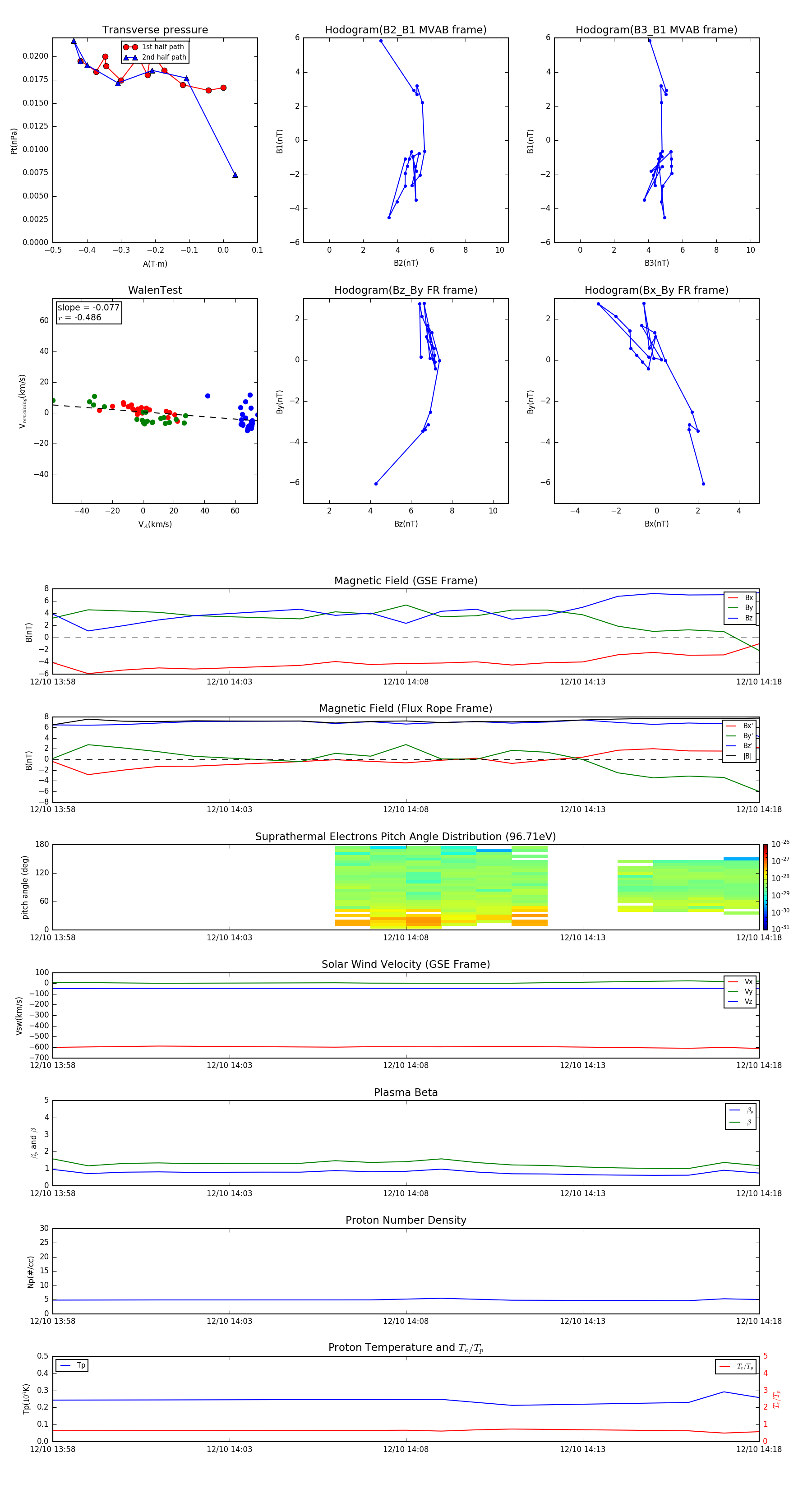Click the "Vsw(km/s)" y-axis label
This screenshot has height=1489, width=812.
(x=19, y=1016)
